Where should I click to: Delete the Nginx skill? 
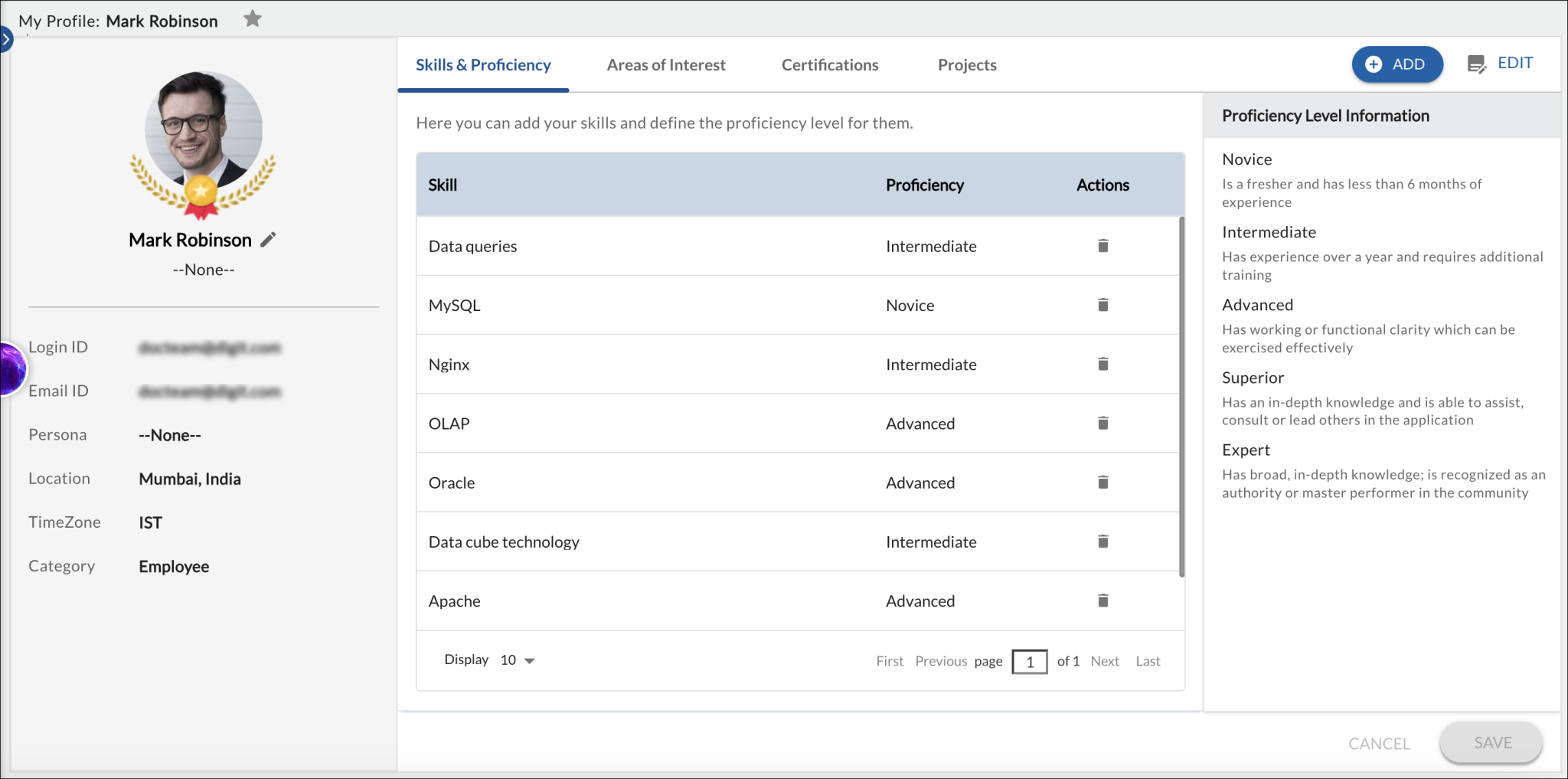click(x=1103, y=364)
